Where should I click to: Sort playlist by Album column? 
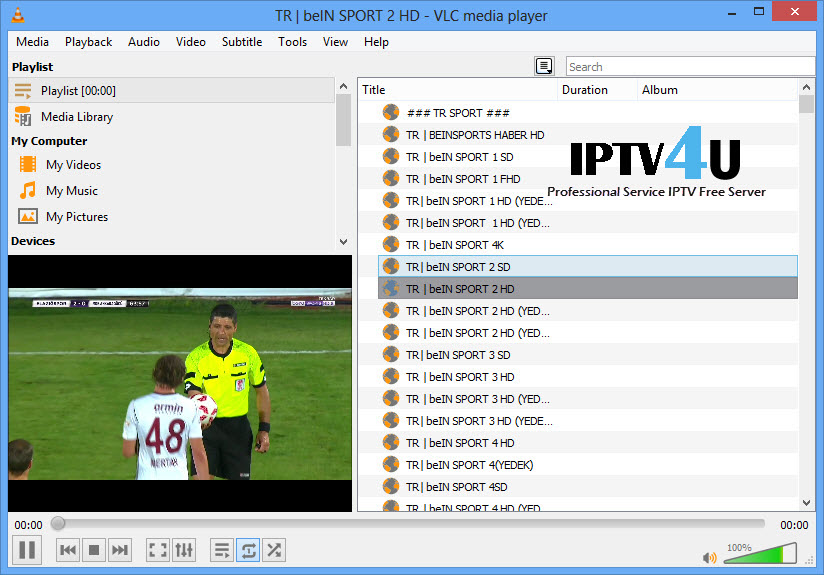pyautogui.click(x=717, y=90)
